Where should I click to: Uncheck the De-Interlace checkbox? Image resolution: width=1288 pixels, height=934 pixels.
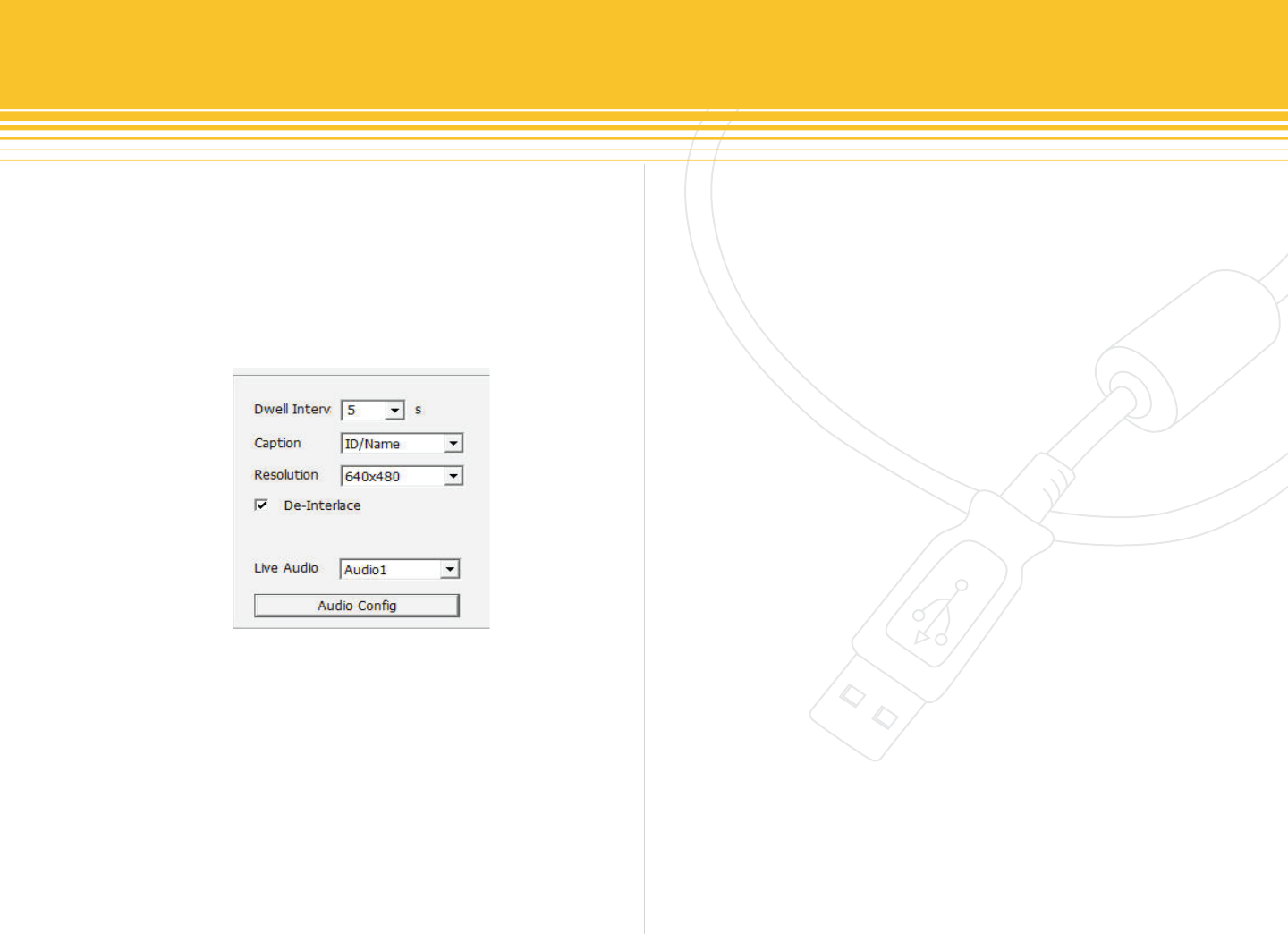261,505
